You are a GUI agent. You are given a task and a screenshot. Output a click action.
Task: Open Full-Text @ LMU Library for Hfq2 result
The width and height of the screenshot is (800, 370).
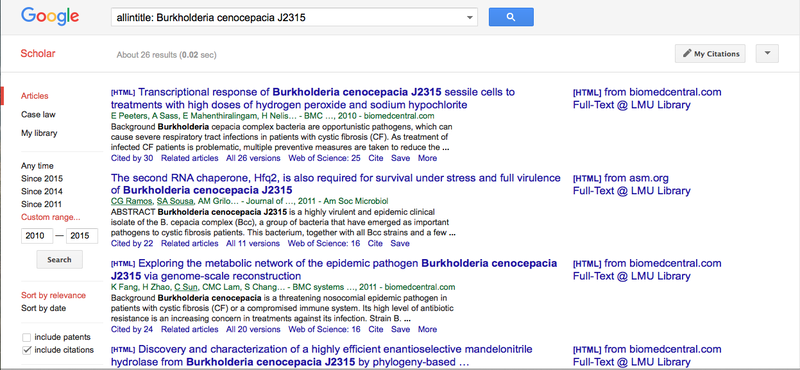pyautogui.click(x=632, y=191)
